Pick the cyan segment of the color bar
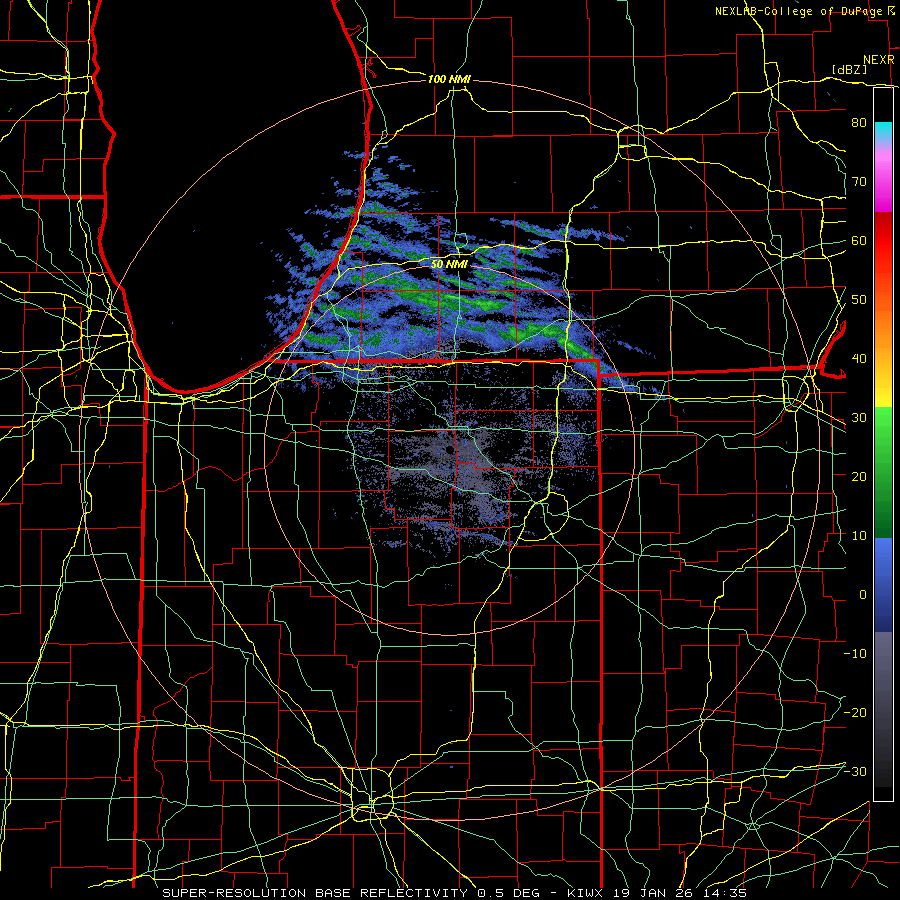The width and height of the screenshot is (900, 900). [883, 132]
